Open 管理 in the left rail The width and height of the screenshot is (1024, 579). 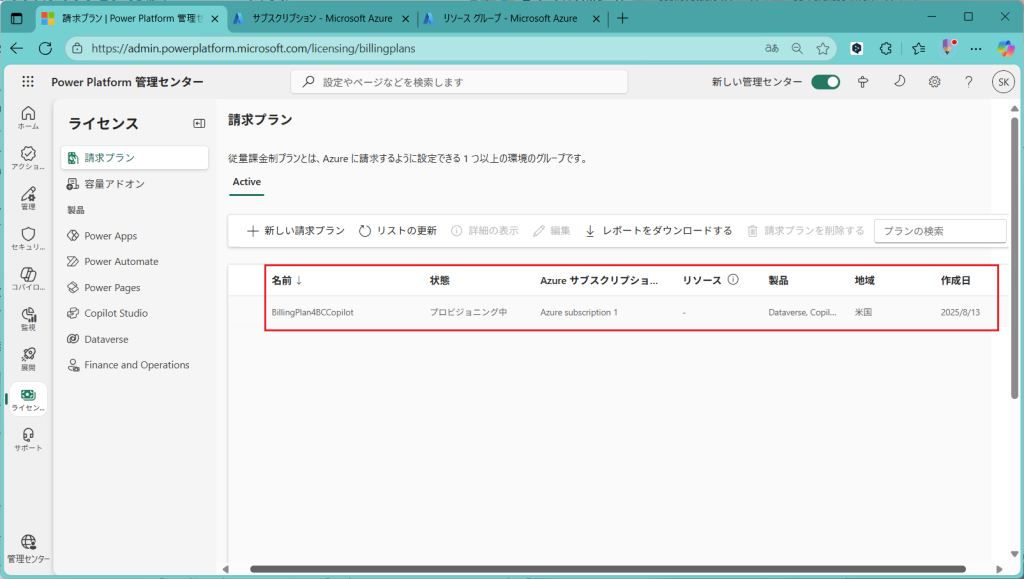28,198
